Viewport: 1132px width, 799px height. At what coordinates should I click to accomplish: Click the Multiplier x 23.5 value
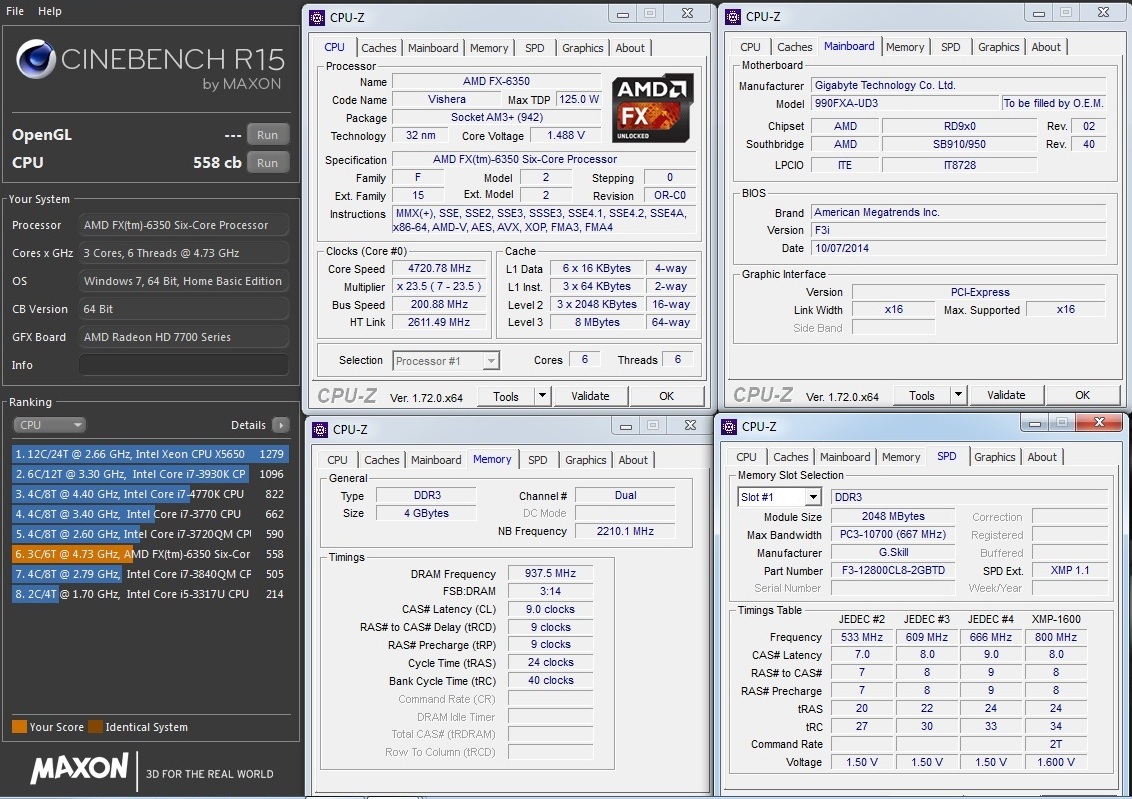pos(439,287)
